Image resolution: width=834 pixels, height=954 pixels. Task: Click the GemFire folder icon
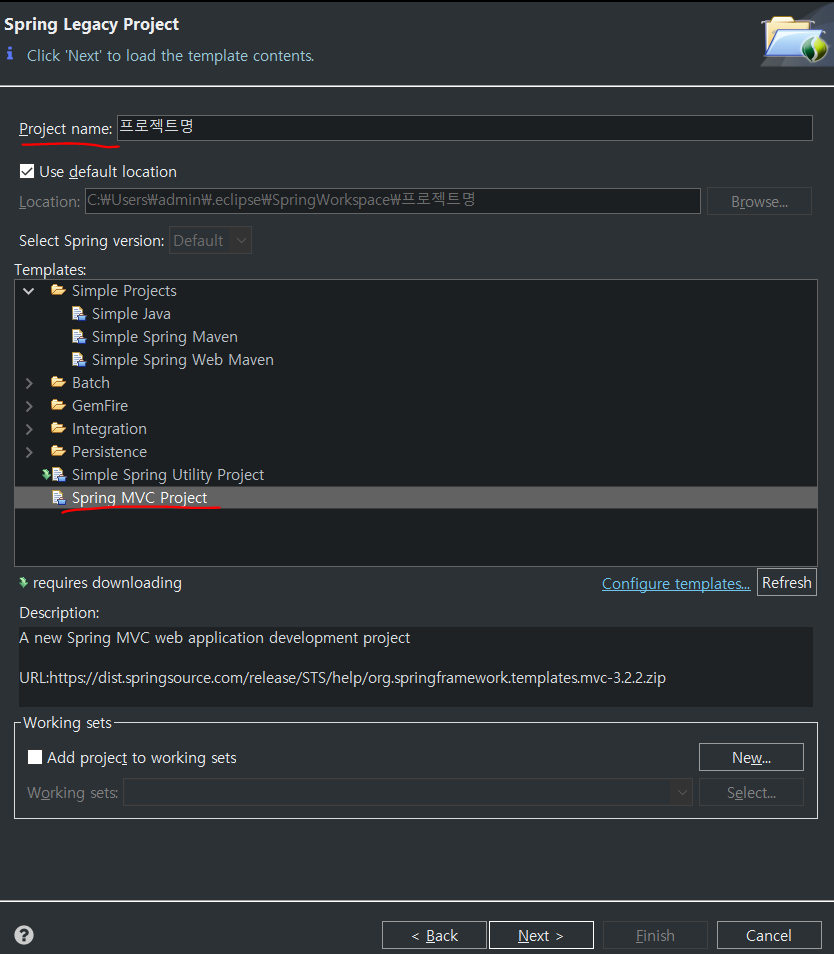[58, 405]
